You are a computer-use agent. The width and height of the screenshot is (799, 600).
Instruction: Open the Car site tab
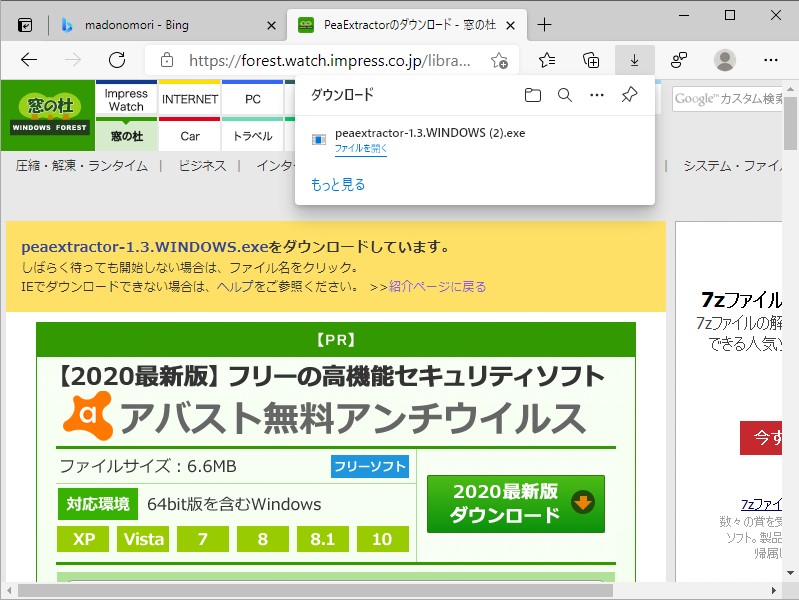(190, 136)
